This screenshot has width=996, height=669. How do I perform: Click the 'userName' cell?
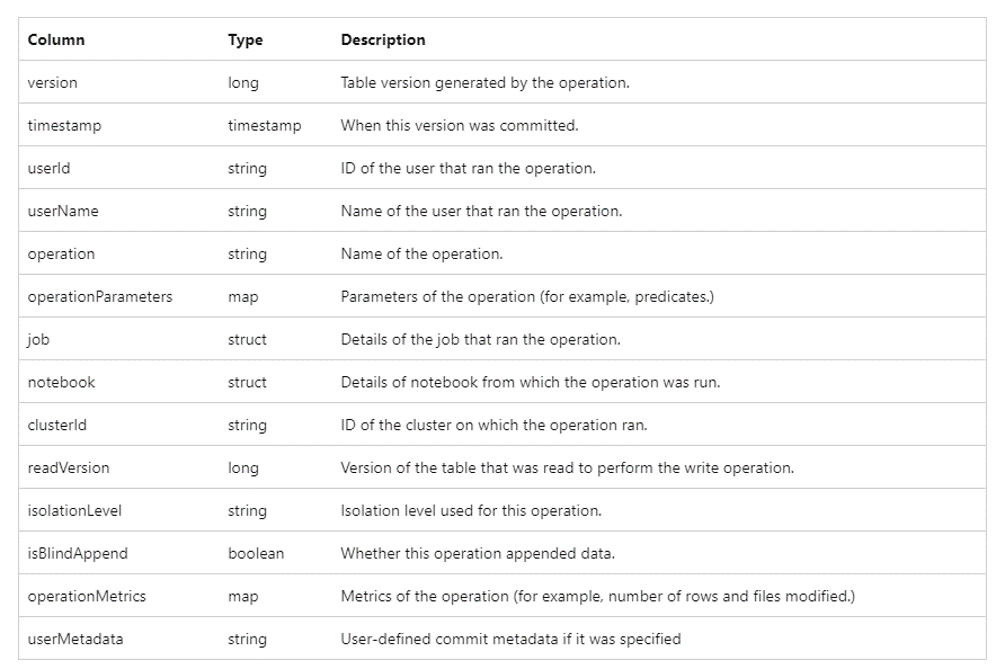click(63, 211)
